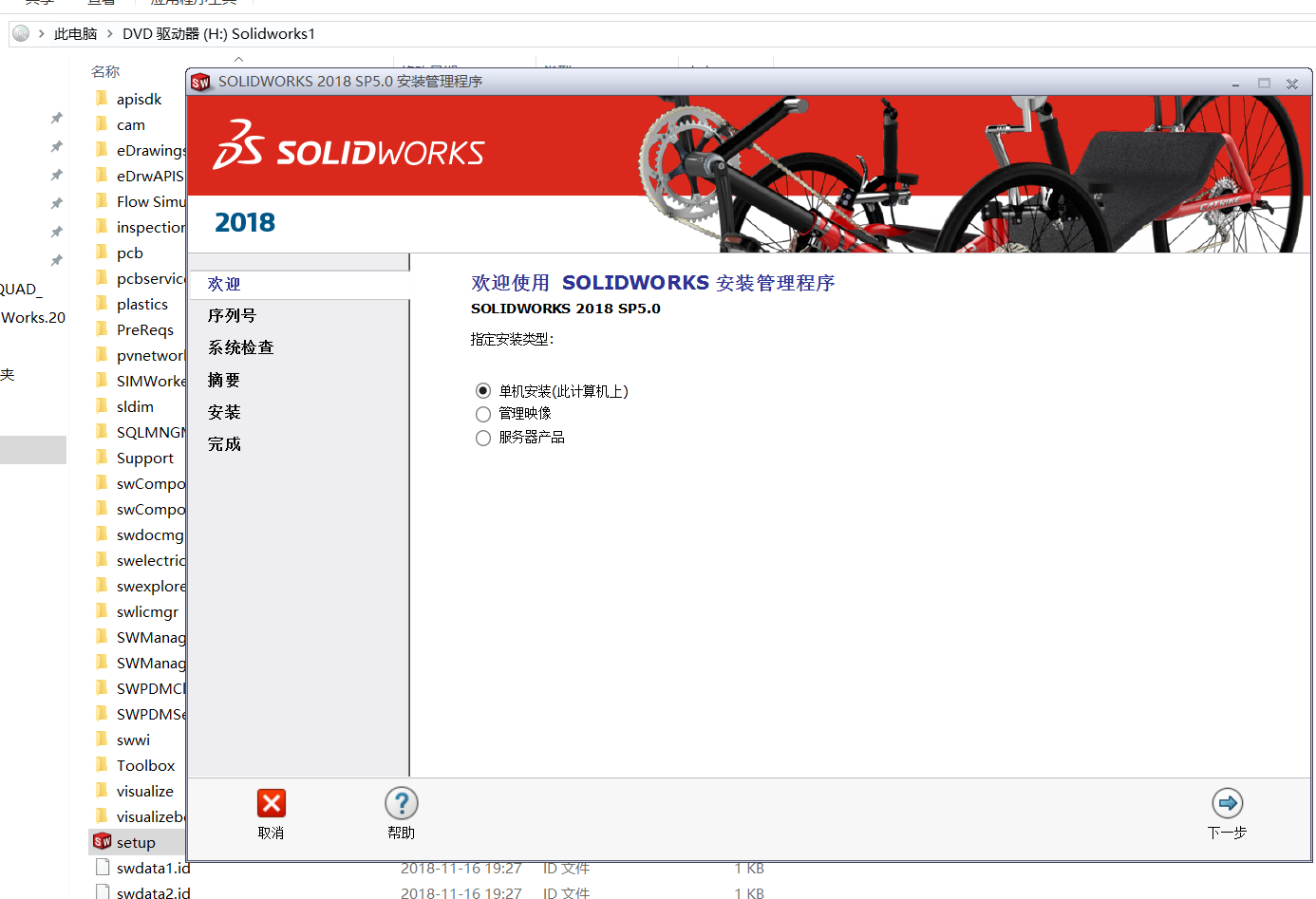Image resolution: width=1316 pixels, height=899 pixels.
Task: Click the PreReqs folder icon in Explorer
Action: [102, 328]
